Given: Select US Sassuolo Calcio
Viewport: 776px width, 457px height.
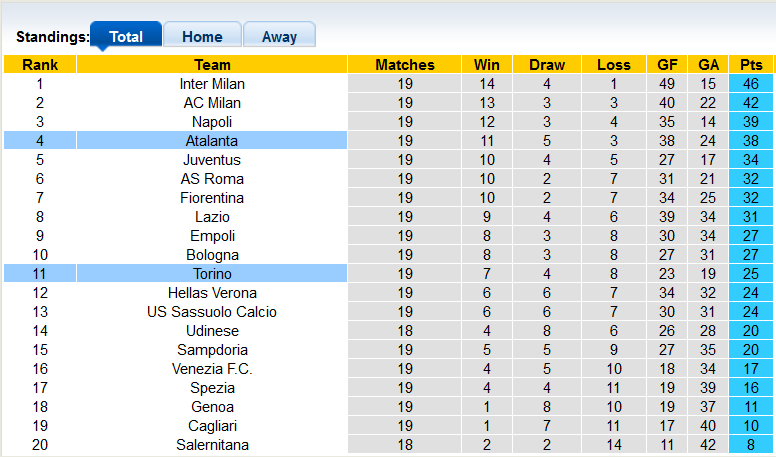Looking at the screenshot, I should tap(212, 312).
